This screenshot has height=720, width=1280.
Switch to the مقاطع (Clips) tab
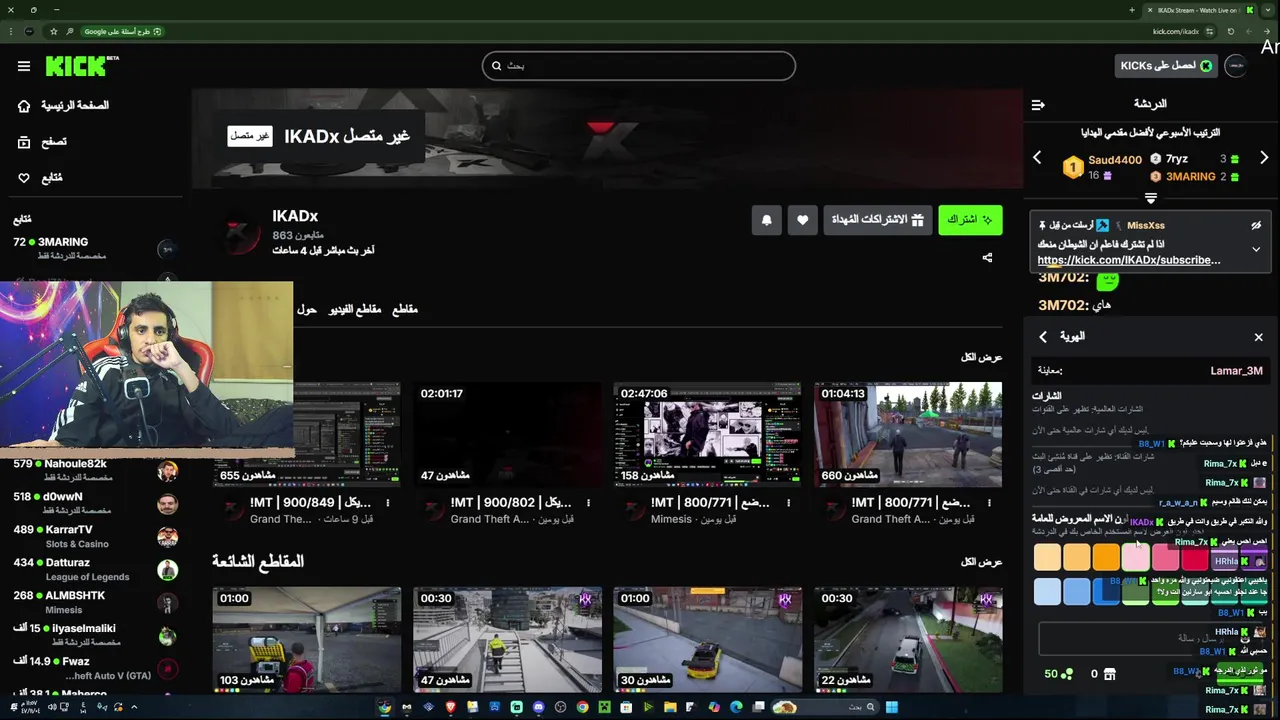tap(405, 310)
